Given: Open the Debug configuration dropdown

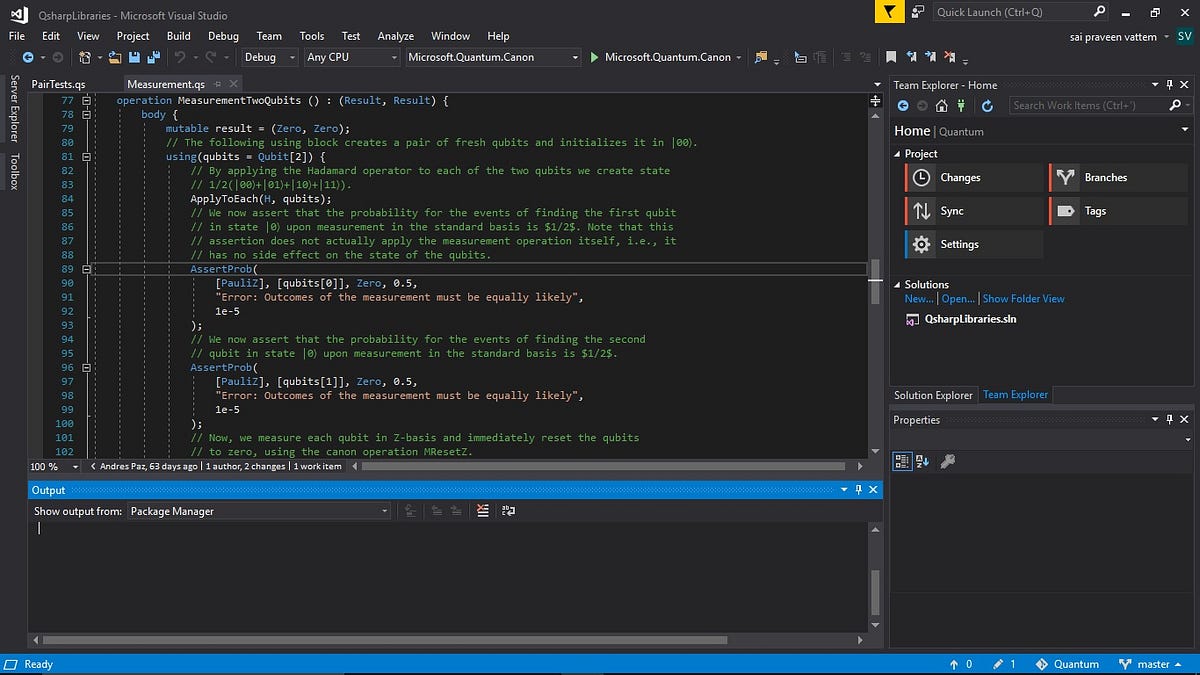Looking at the screenshot, I should tap(268, 57).
